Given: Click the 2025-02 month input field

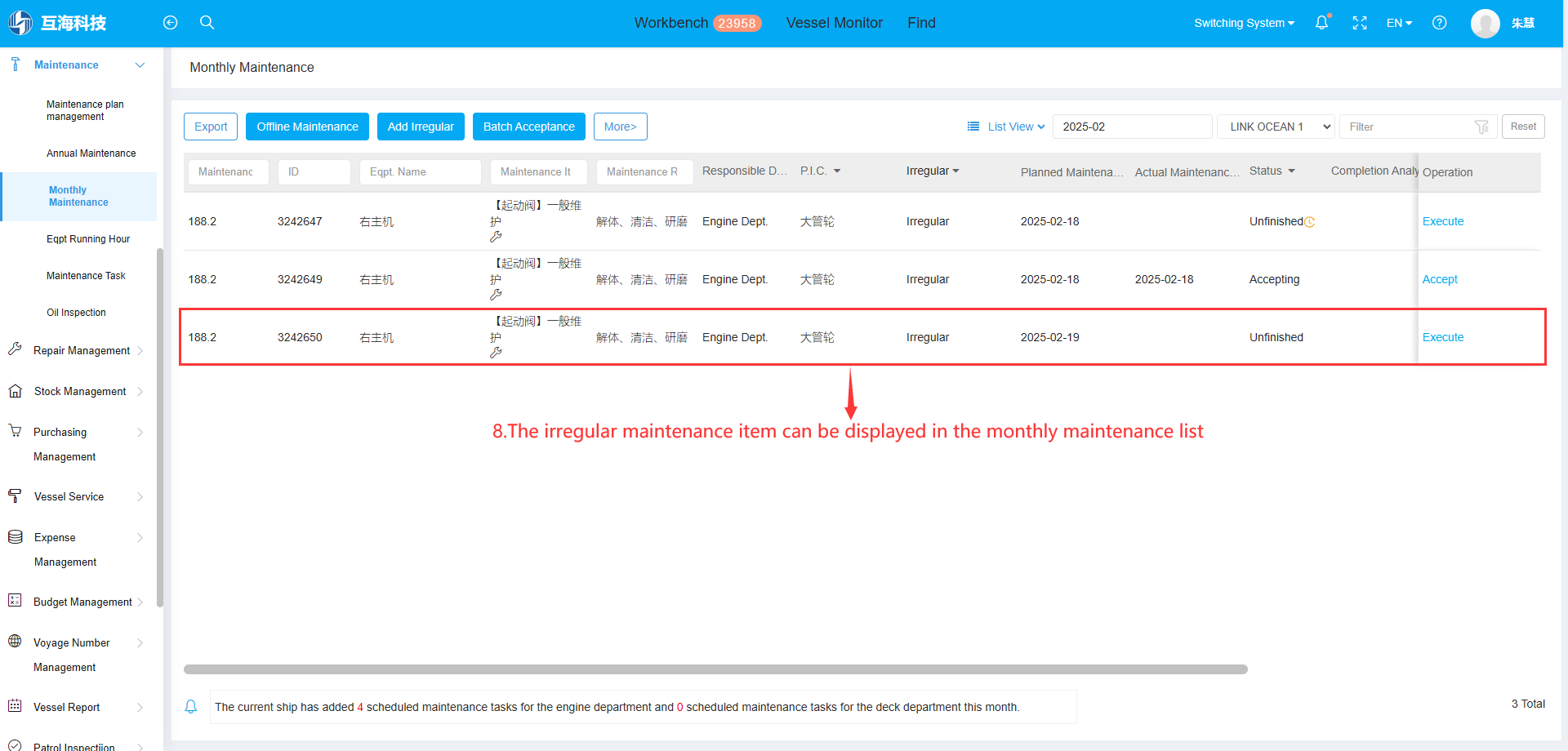Looking at the screenshot, I should pos(1132,127).
